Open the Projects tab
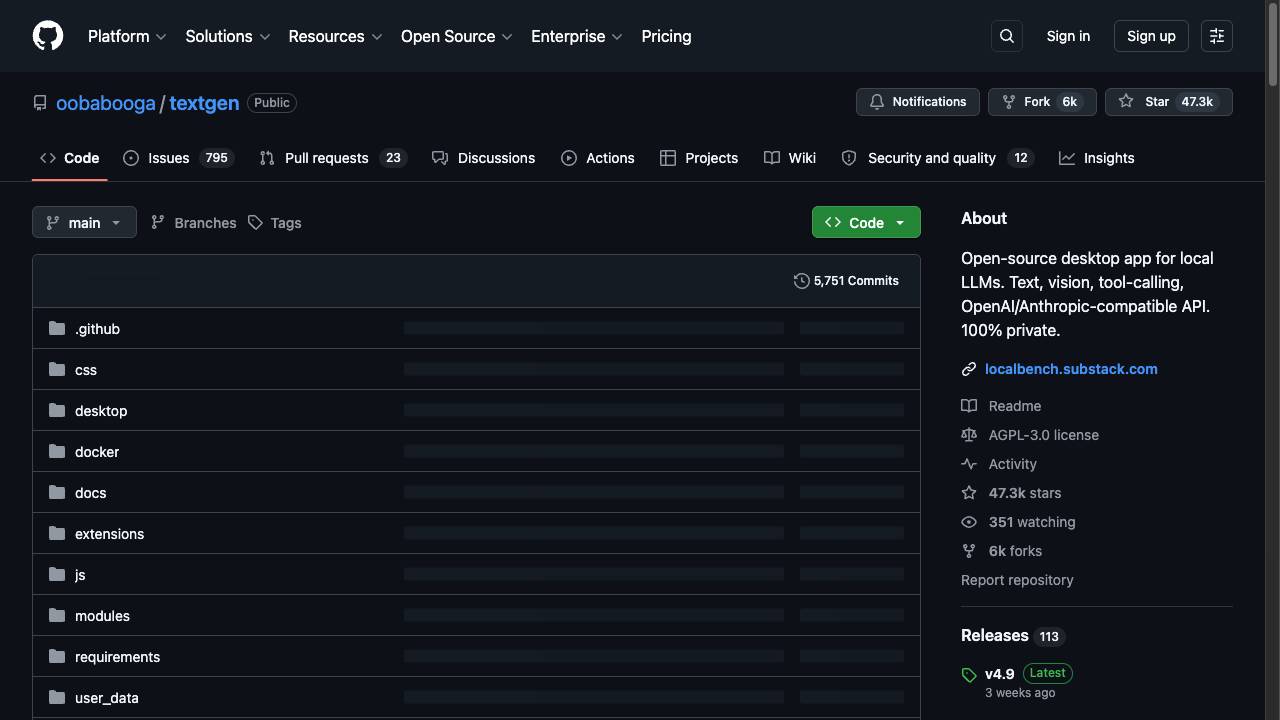1280x720 pixels. pos(699,158)
